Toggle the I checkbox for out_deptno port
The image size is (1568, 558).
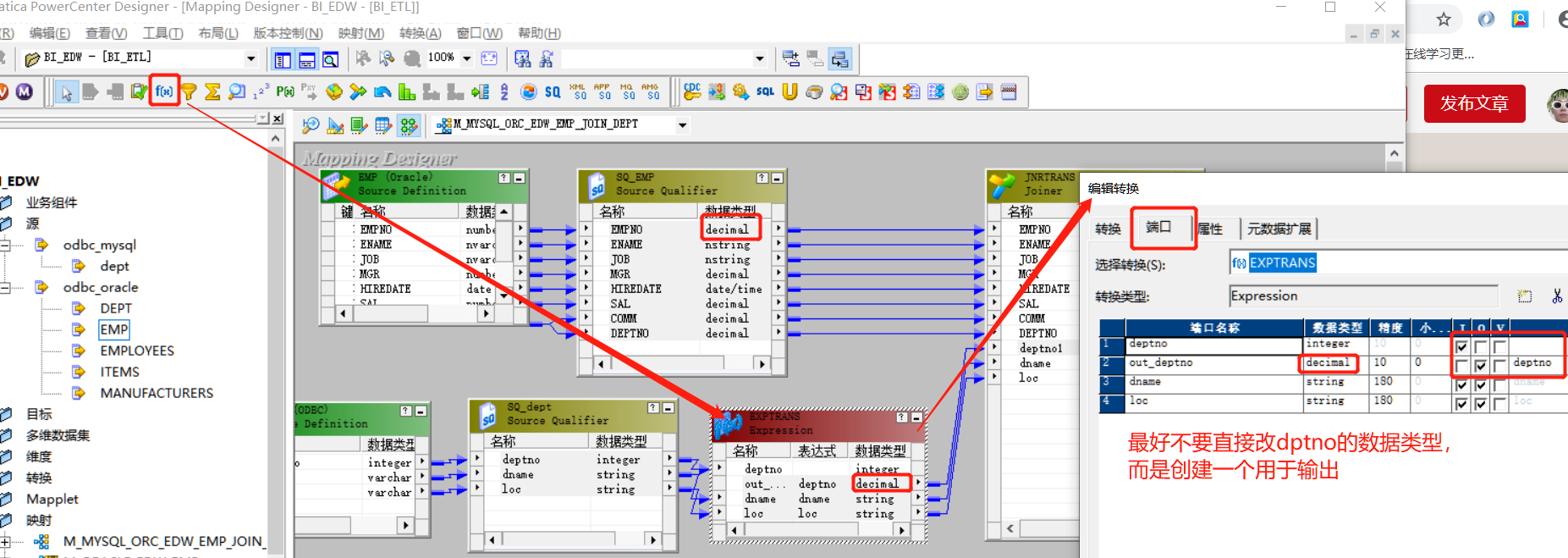[1461, 365]
